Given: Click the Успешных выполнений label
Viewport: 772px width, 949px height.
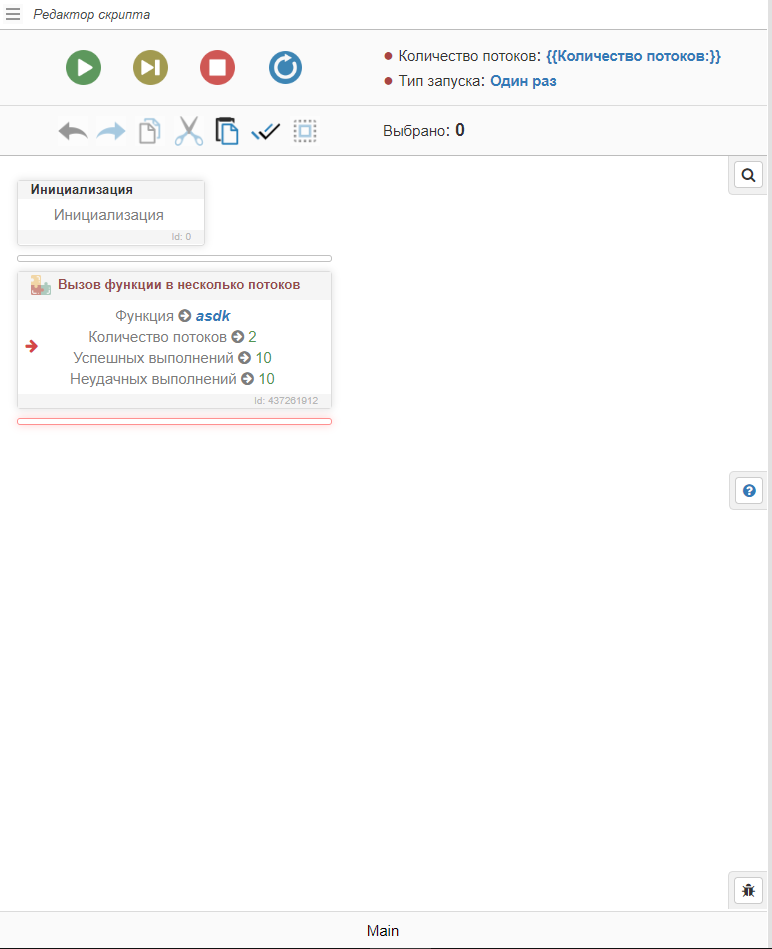Looking at the screenshot, I should point(153,358).
